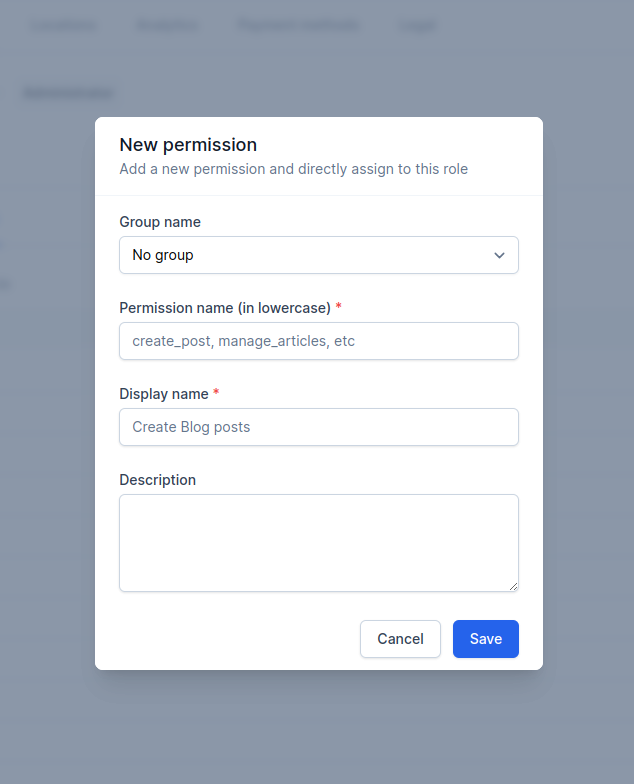This screenshot has height=784, width=634.
Task: Click the "New permission" dialog title
Action: point(188,145)
